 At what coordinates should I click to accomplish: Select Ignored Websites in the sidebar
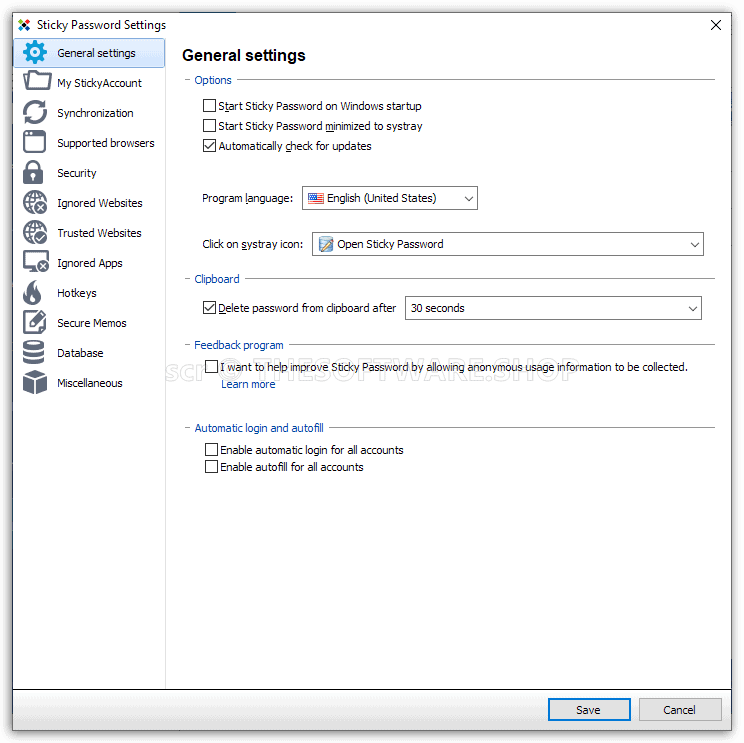(x=89, y=203)
